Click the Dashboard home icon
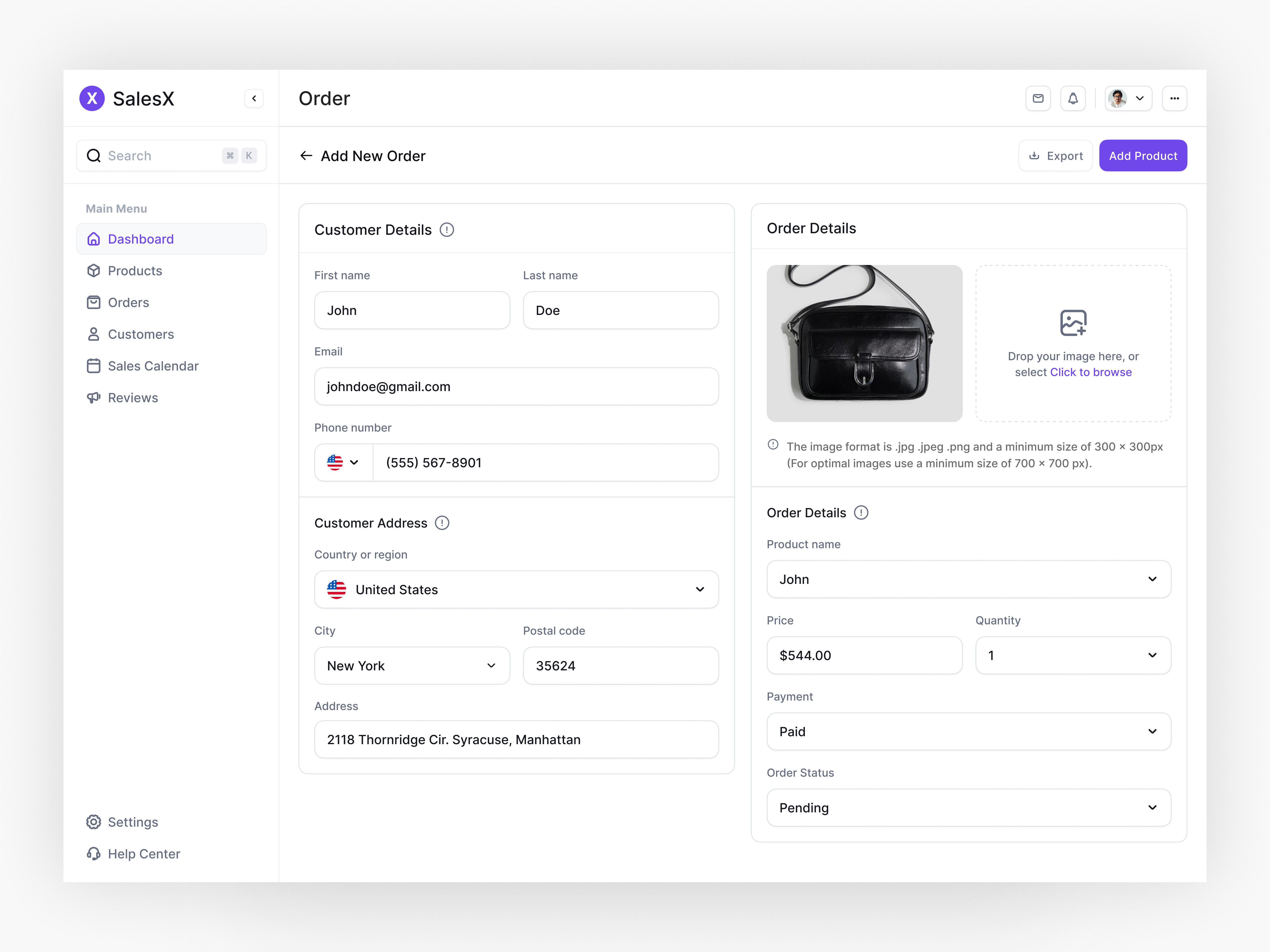Viewport: 1270px width, 952px height. (94, 239)
